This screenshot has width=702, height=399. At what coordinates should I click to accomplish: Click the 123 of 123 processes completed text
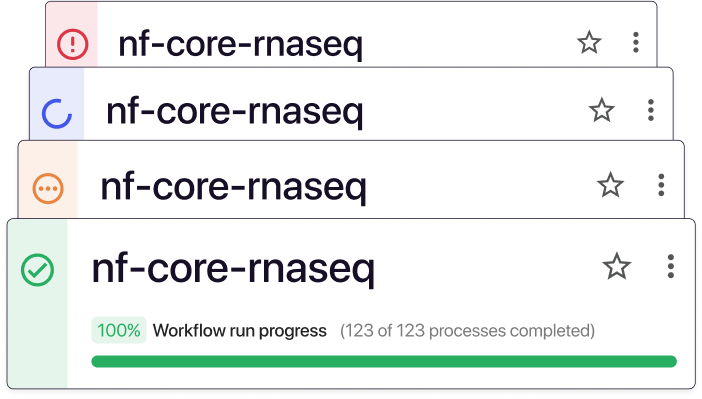(467, 331)
